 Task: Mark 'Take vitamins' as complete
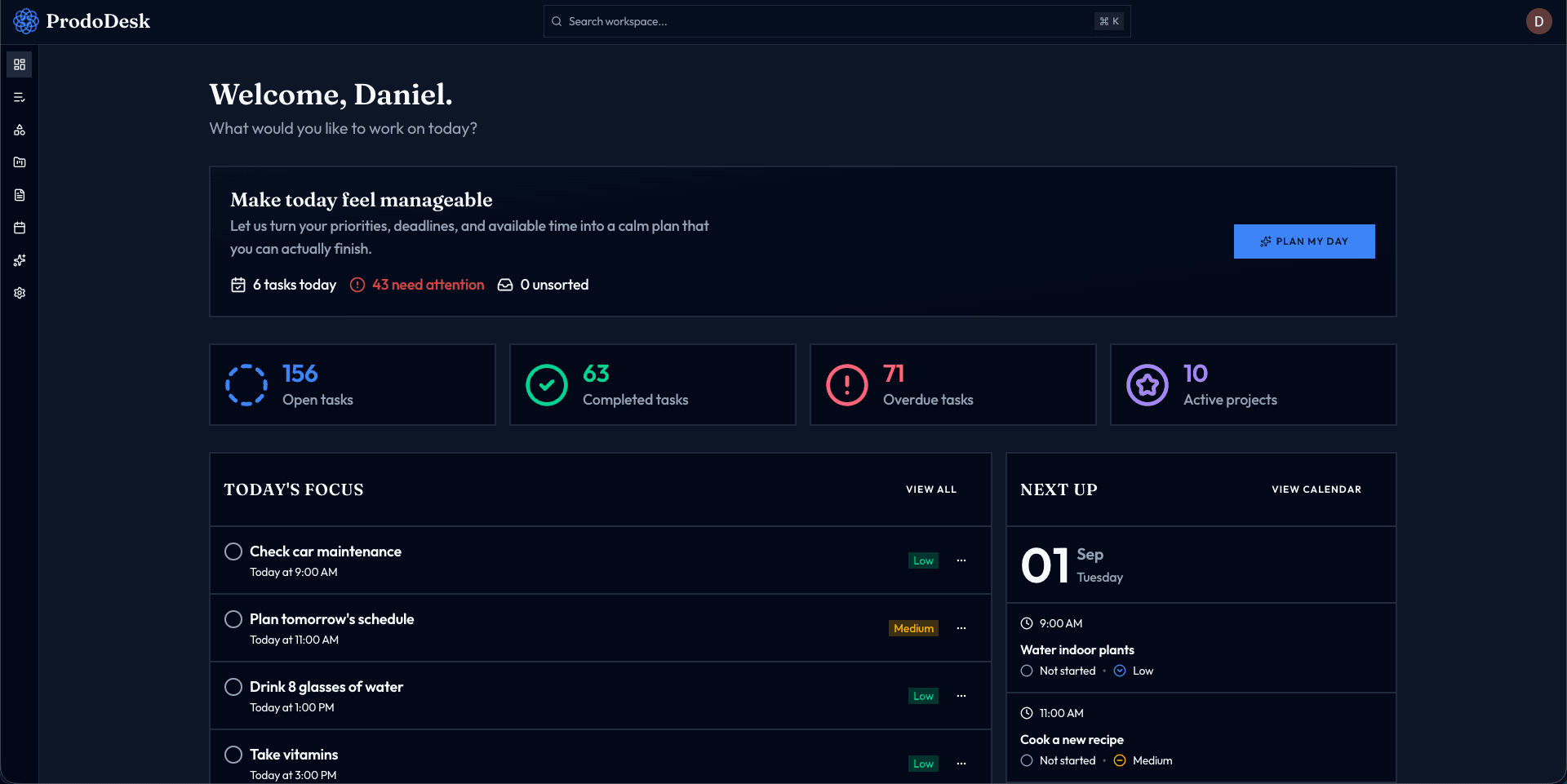point(233,755)
